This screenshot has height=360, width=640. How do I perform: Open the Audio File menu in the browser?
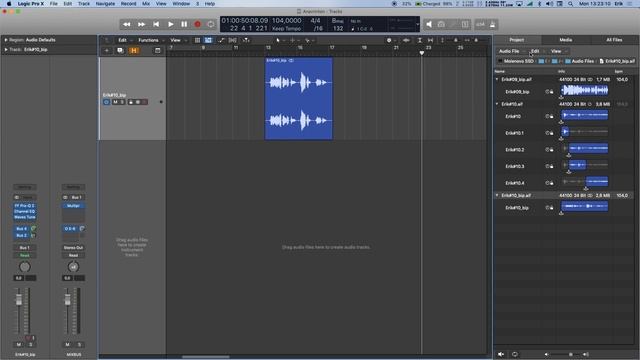[509, 51]
